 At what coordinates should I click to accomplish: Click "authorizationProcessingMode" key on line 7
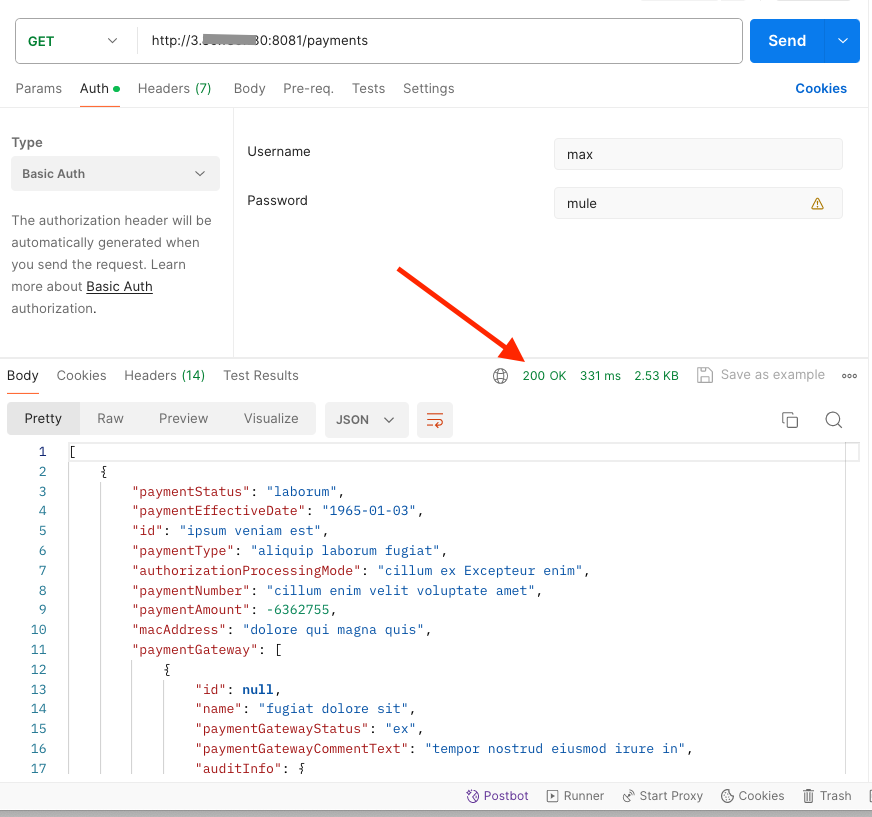[246, 571]
